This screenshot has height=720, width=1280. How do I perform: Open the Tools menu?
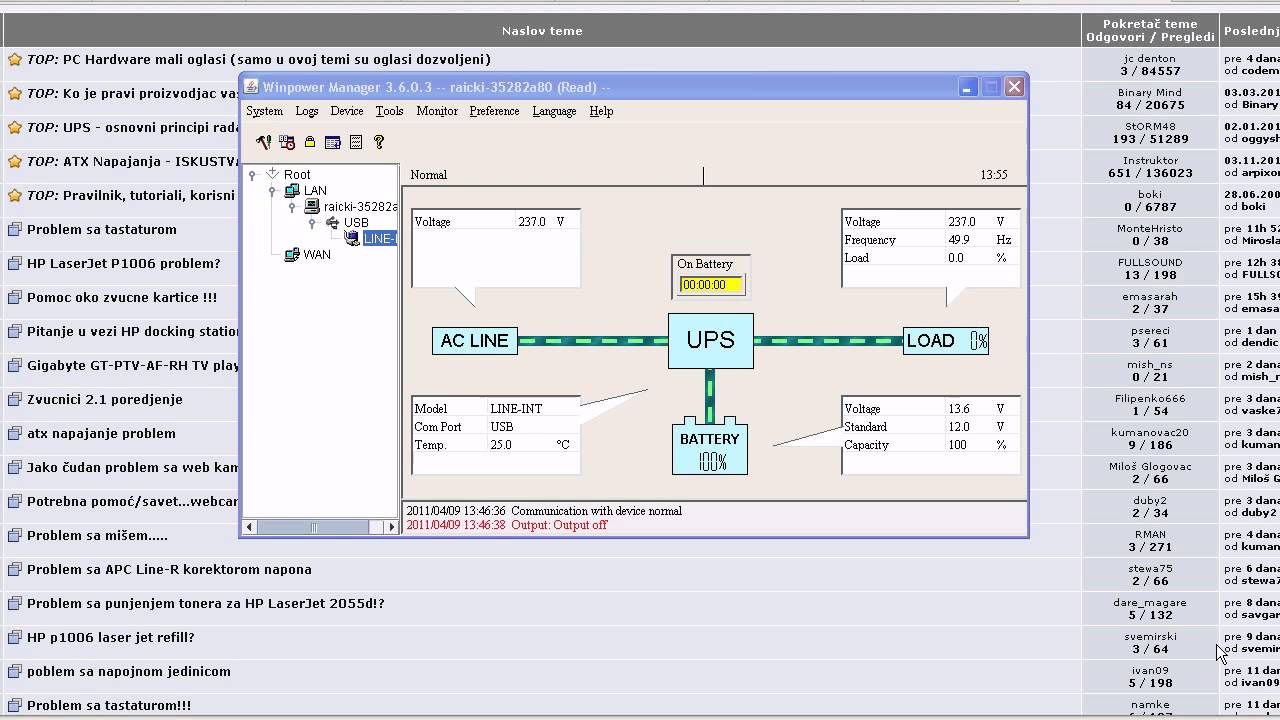(390, 111)
